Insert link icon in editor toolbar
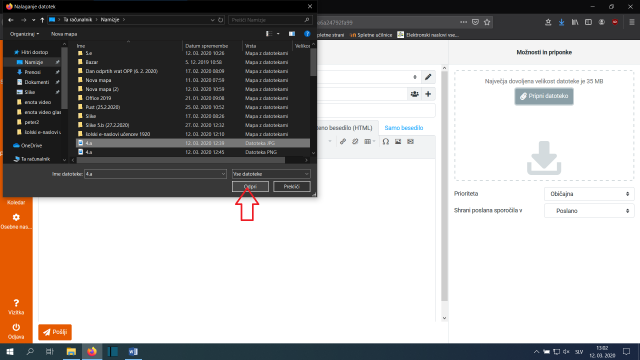This screenshot has width=640, height=360. click(x=343, y=141)
